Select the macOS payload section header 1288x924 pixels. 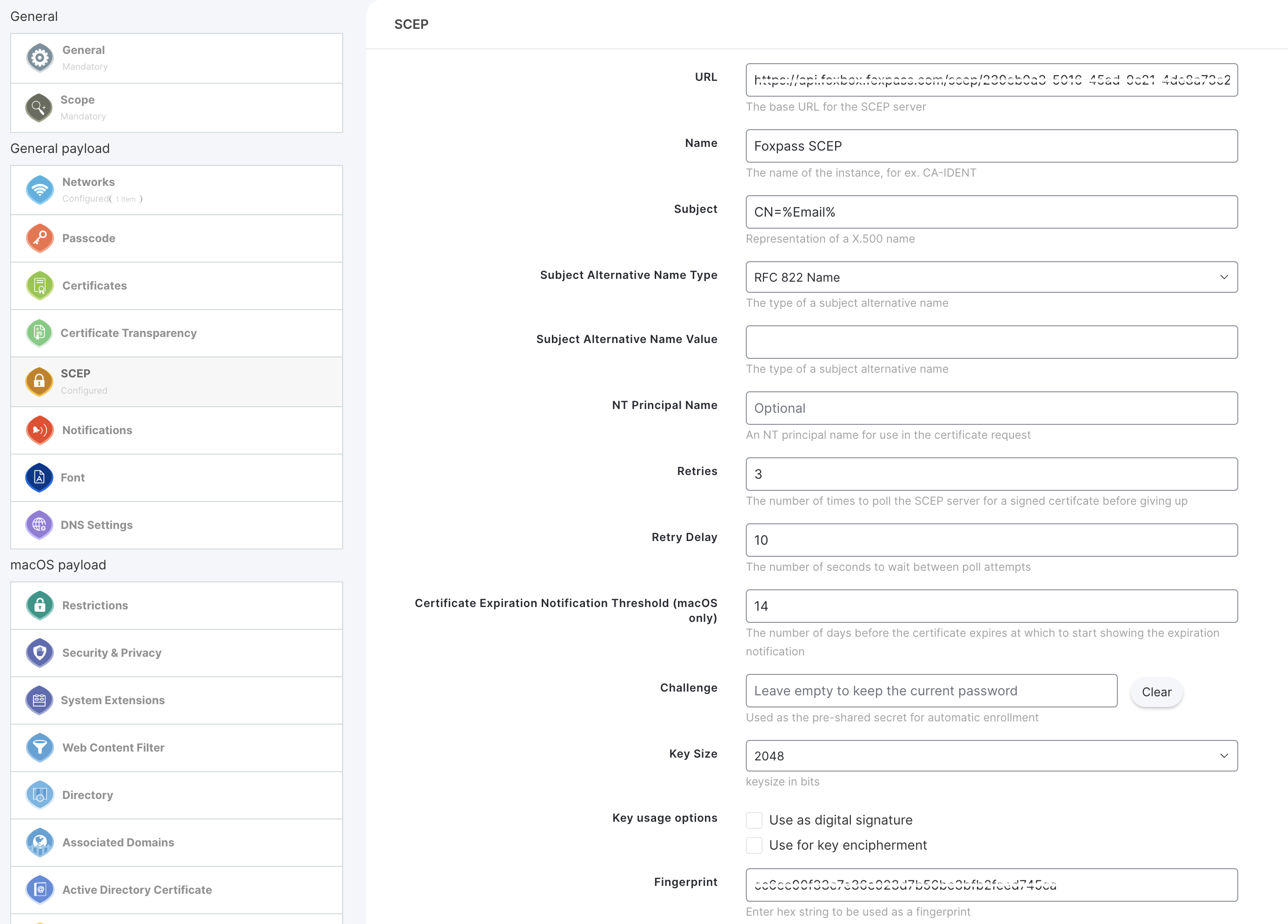pos(57,565)
